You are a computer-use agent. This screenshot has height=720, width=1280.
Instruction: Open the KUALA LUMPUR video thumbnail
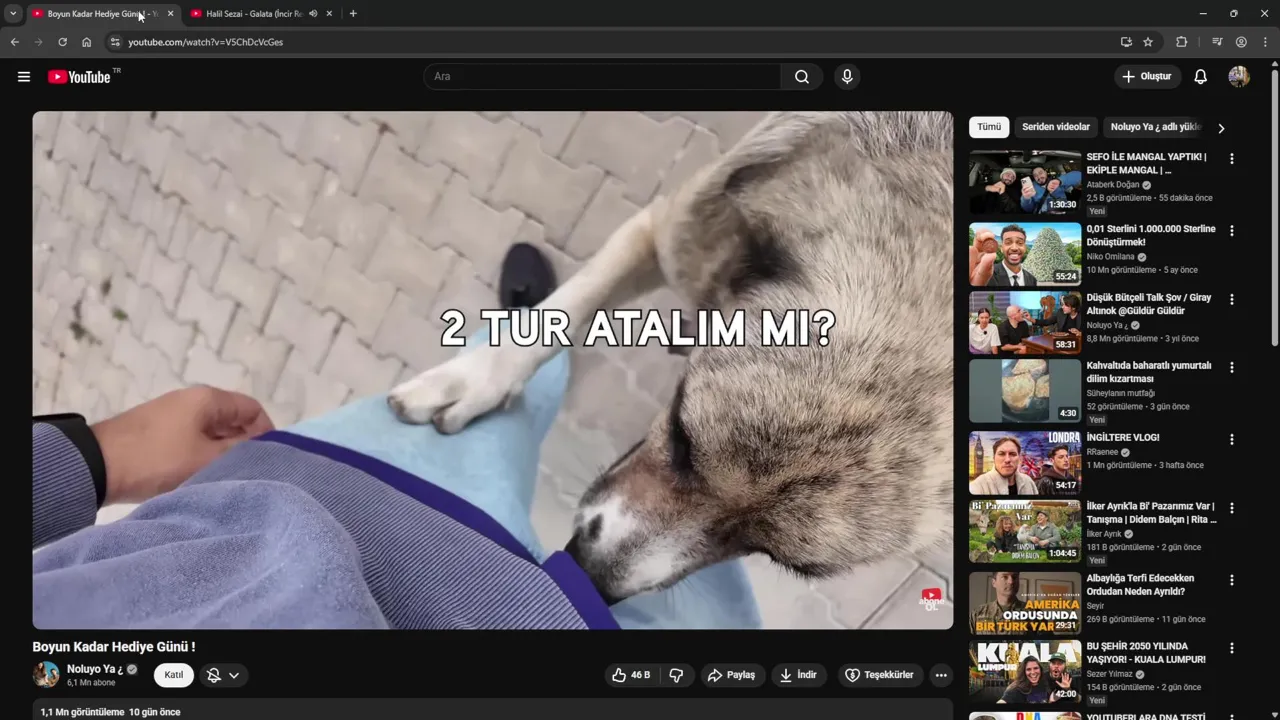click(1025, 672)
